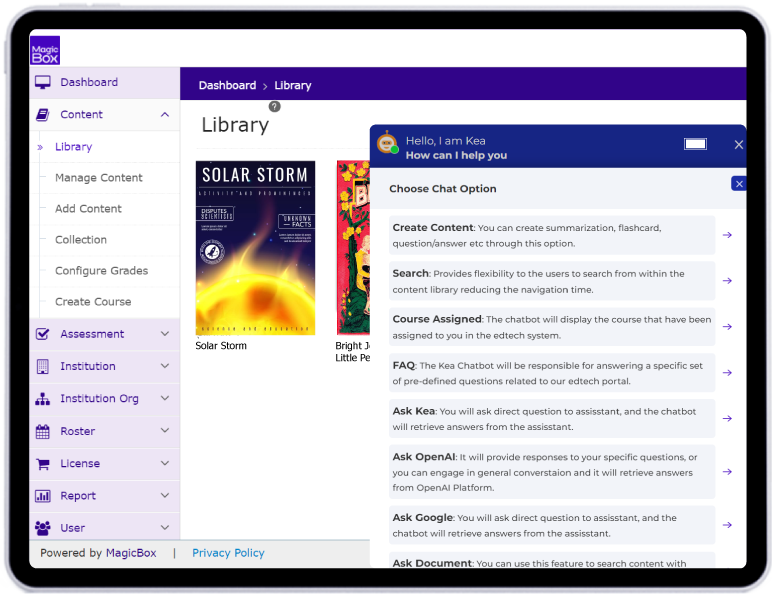Image resolution: width=772 pixels, height=598 pixels.
Task: Close the Kea chat panel
Action: pyautogui.click(x=739, y=145)
